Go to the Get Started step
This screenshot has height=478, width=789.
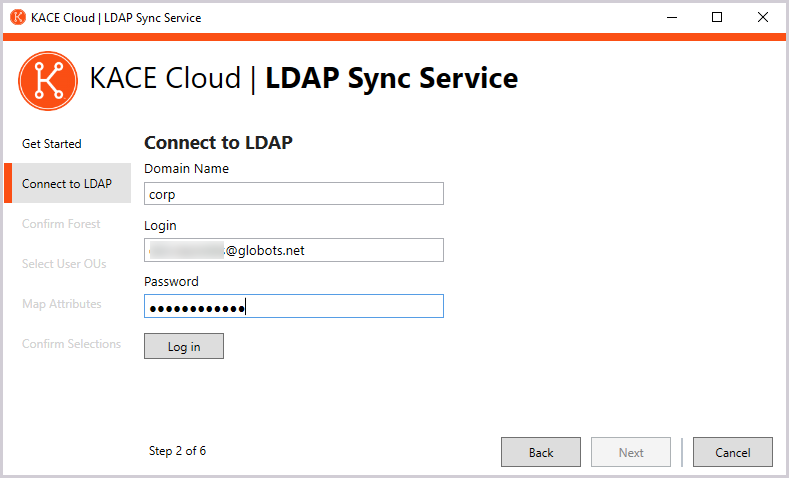pos(52,144)
